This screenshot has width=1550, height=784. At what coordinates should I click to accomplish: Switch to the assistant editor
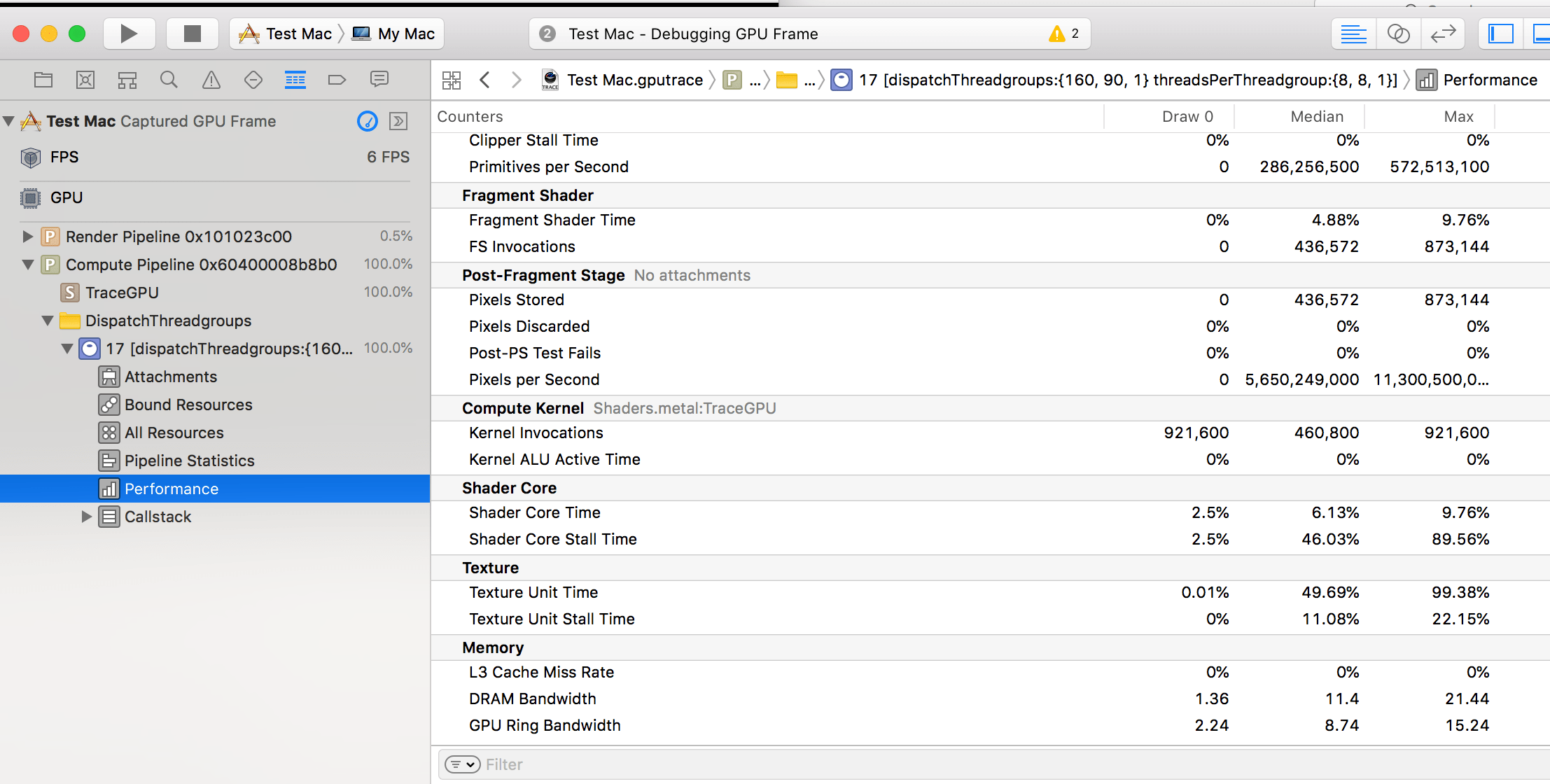[1398, 34]
